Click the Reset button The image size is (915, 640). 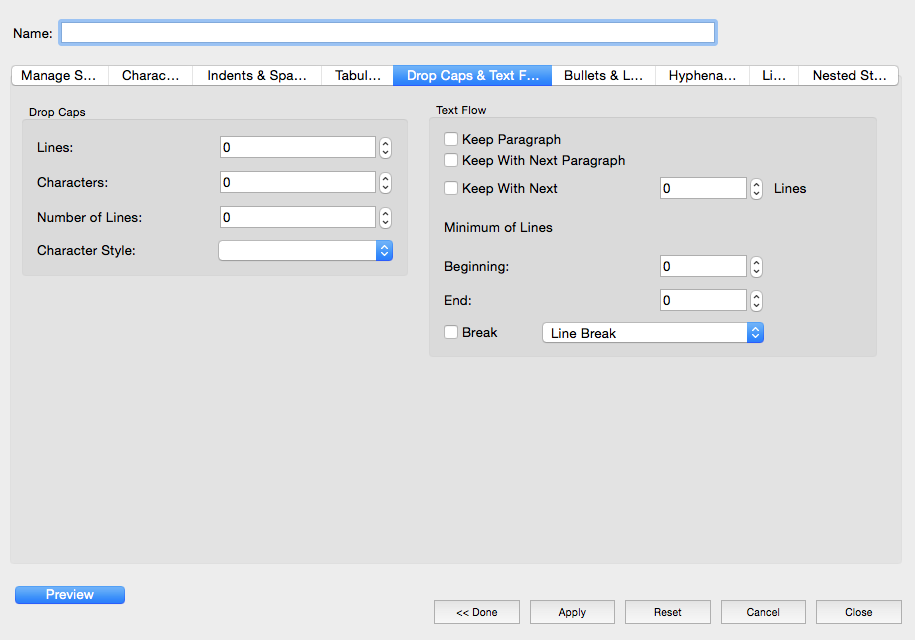[667, 612]
